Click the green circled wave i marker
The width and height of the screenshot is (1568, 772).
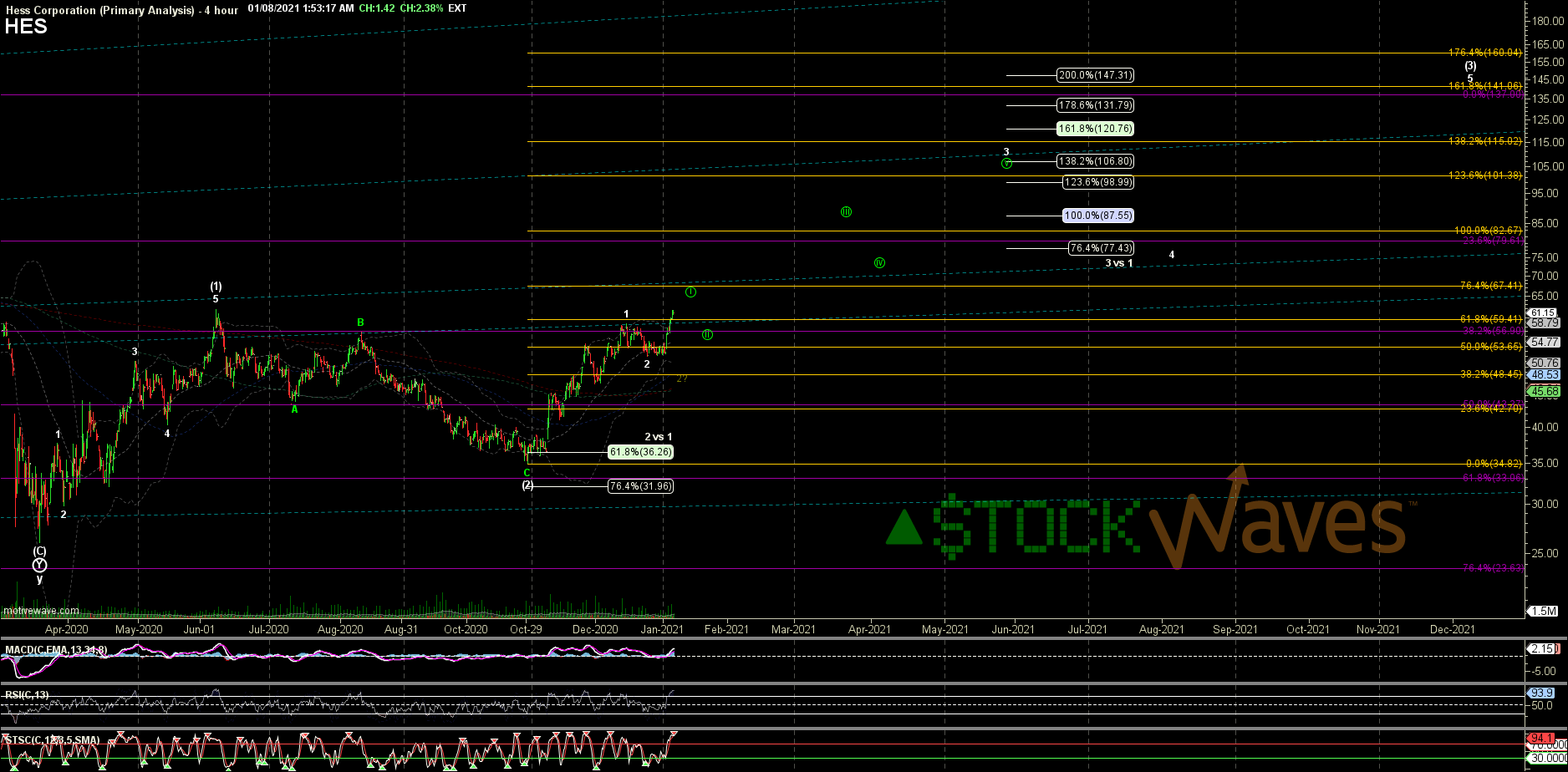[x=690, y=292]
